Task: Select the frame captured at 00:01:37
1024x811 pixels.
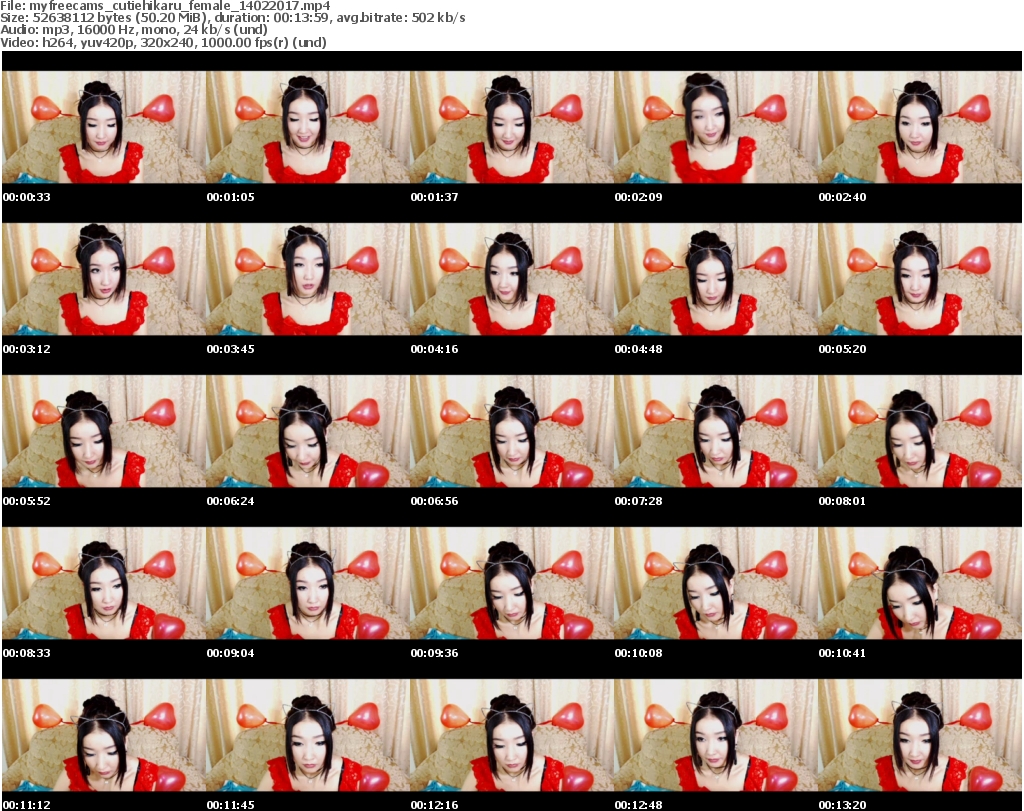Action: (512, 127)
